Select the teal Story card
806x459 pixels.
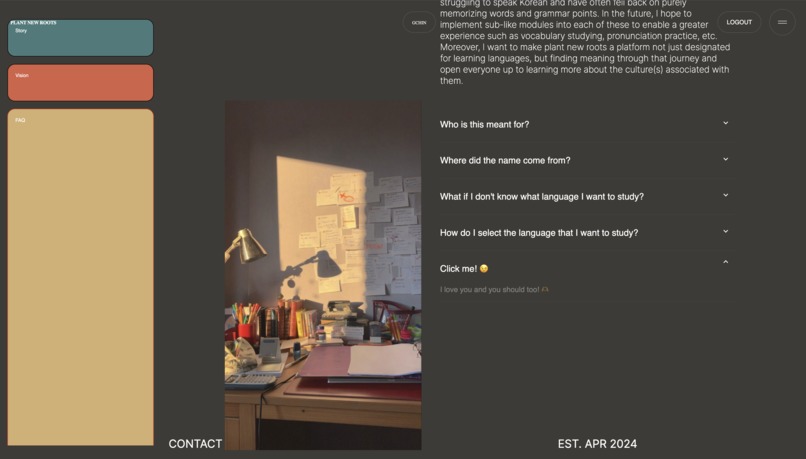pyautogui.click(x=81, y=38)
